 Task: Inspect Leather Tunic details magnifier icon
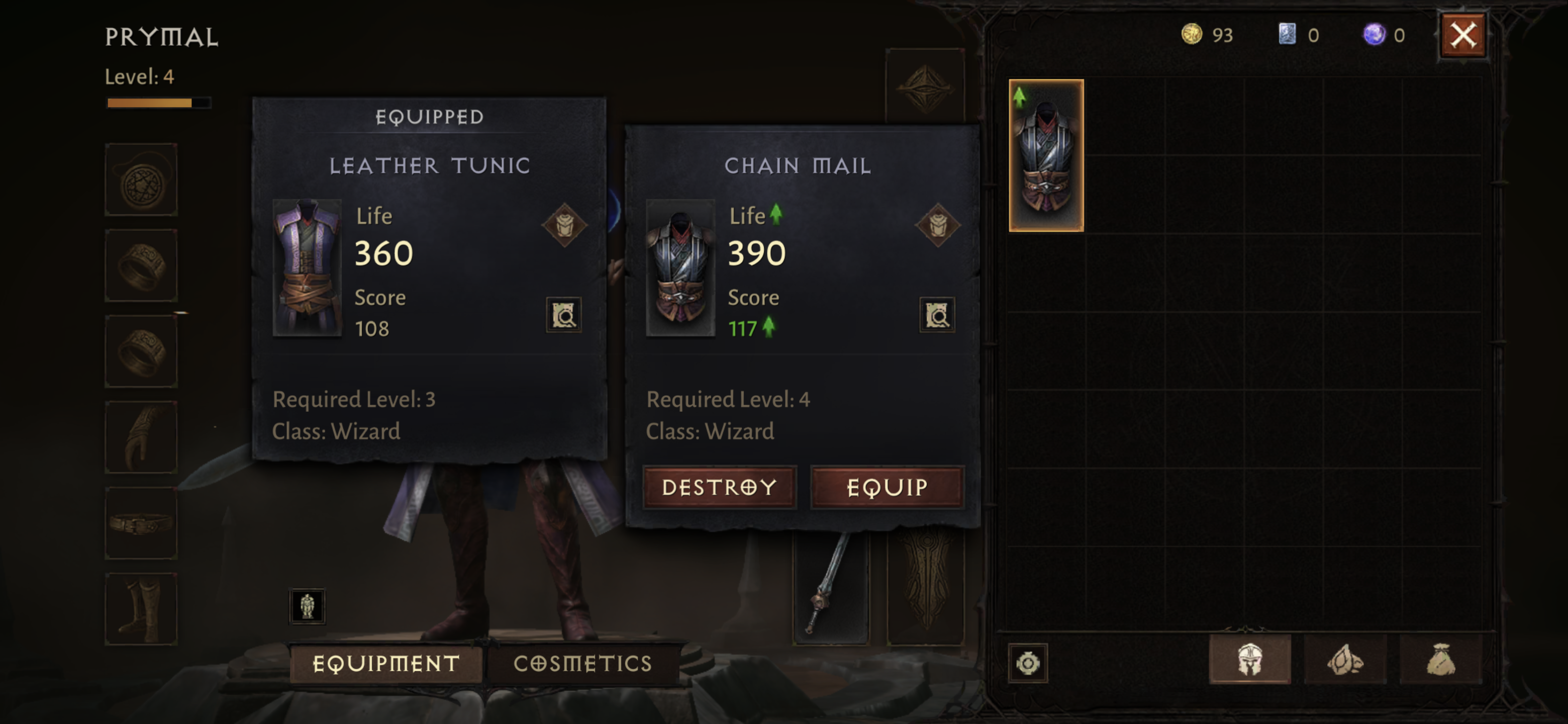click(564, 315)
